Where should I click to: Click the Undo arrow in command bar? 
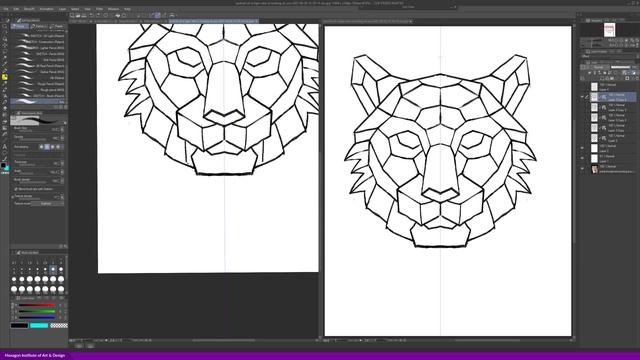point(91,15)
